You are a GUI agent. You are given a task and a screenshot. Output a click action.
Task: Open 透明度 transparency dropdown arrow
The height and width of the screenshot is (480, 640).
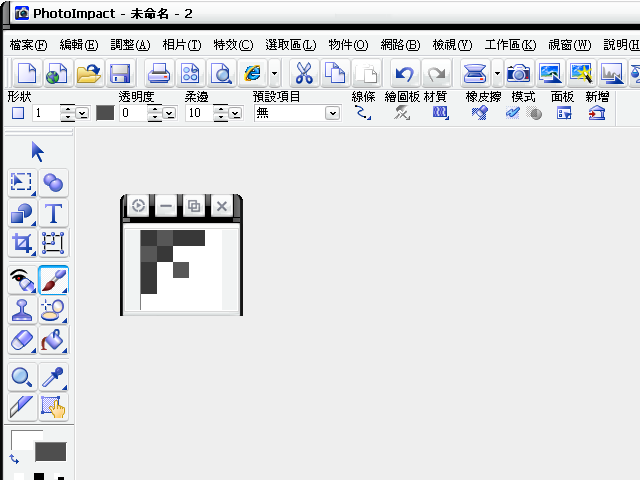coord(169,113)
